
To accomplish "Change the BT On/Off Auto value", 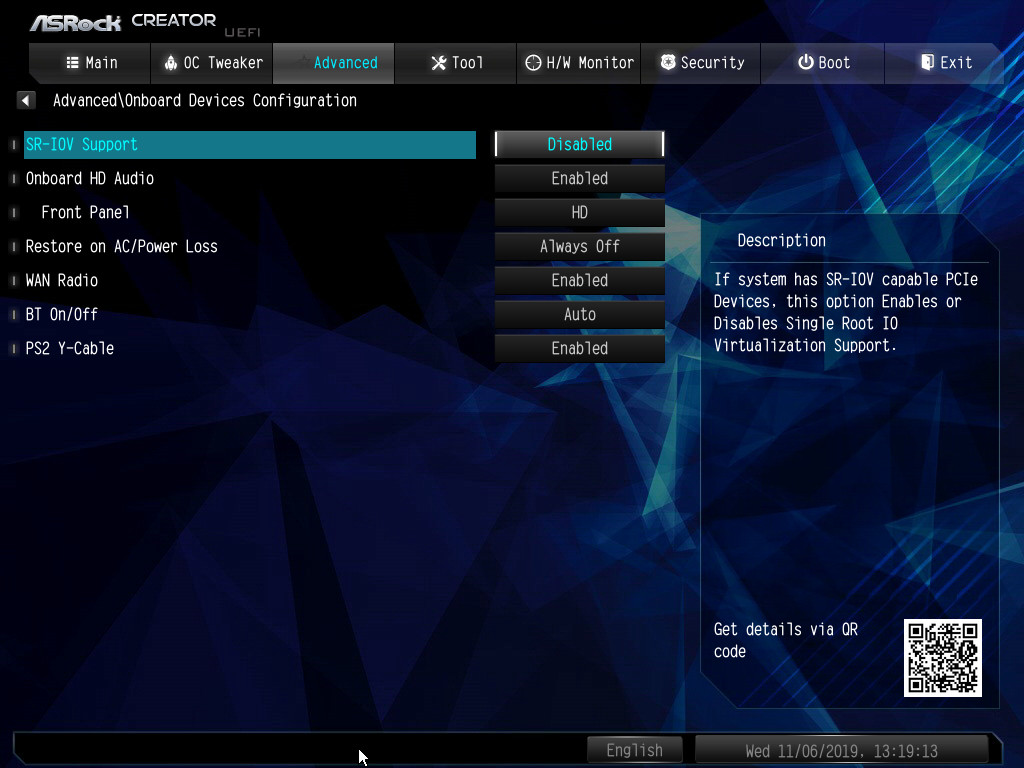I will 579,314.
